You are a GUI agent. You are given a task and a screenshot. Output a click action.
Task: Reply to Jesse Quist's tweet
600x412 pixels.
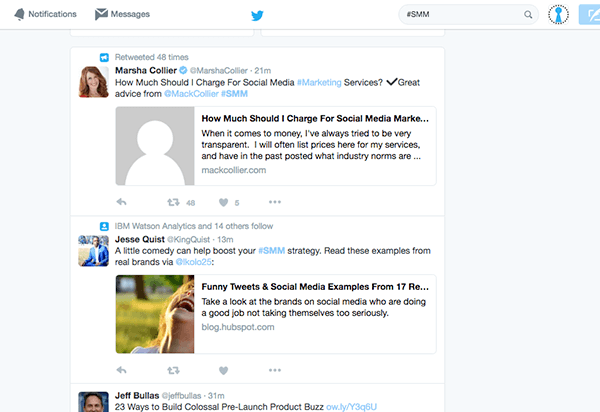point(121,370)
